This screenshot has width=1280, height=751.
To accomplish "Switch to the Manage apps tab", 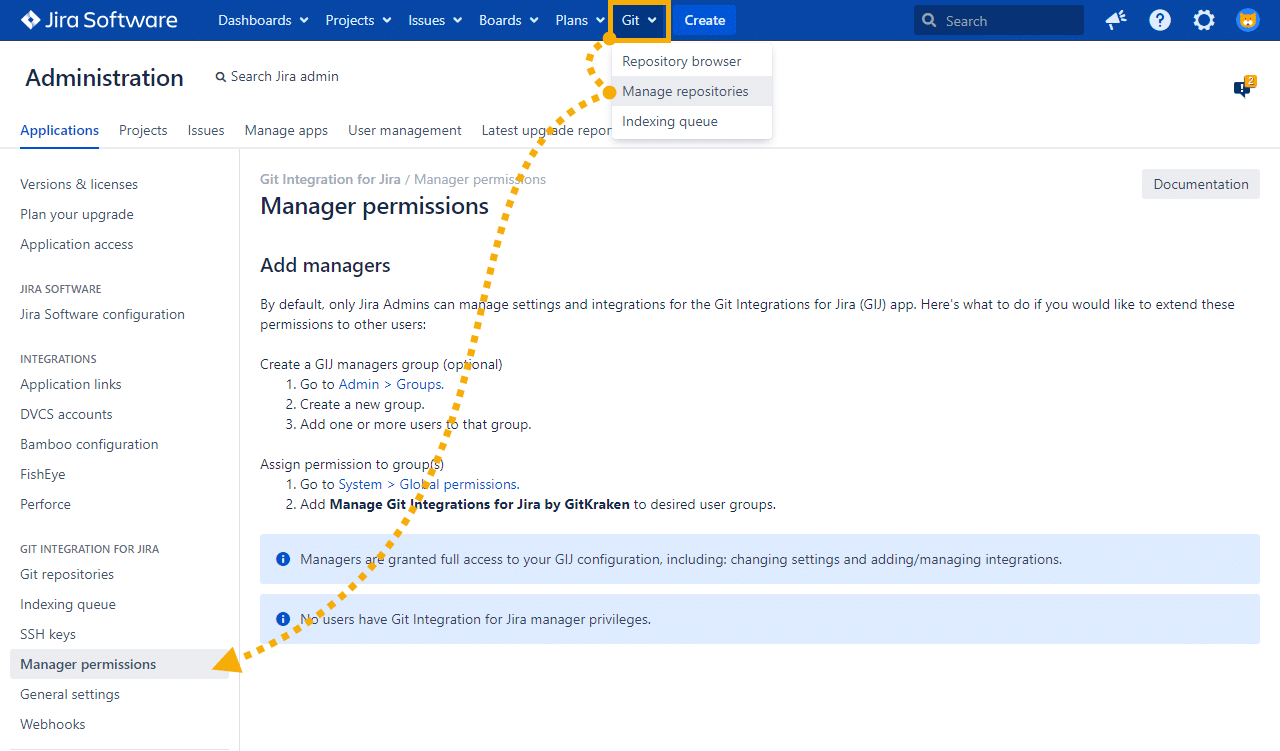I will pos(286,130).
